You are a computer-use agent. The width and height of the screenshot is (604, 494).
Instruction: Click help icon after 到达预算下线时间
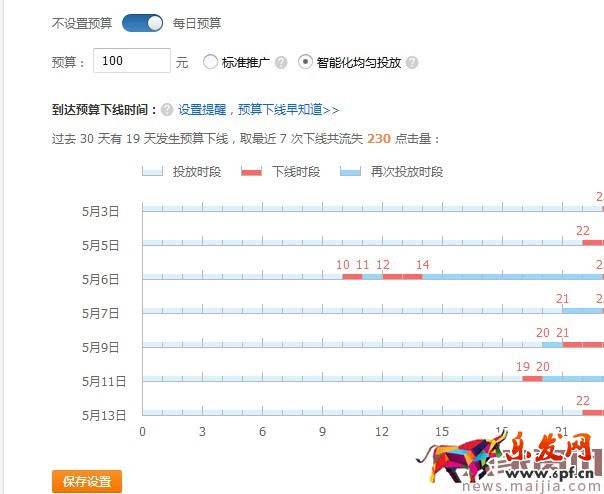pyautogui.click(x=167, y=109)
